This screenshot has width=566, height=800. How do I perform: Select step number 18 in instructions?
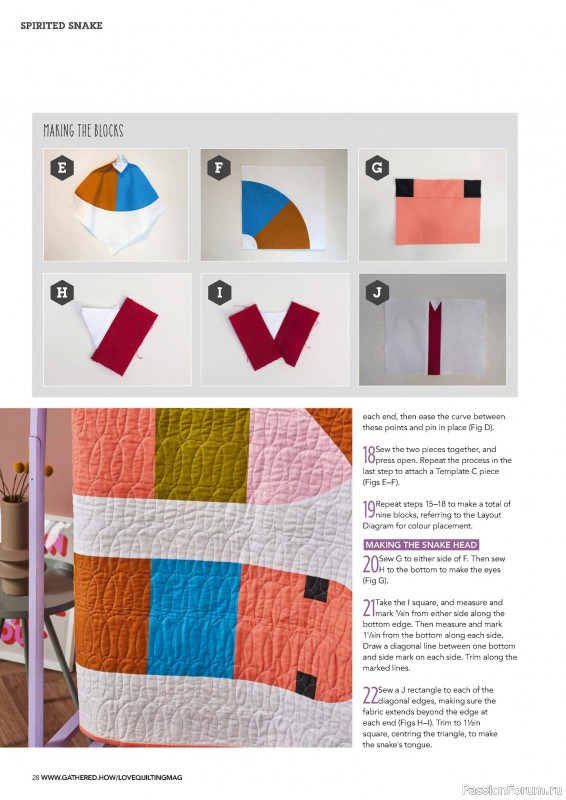tap(368, 454)
